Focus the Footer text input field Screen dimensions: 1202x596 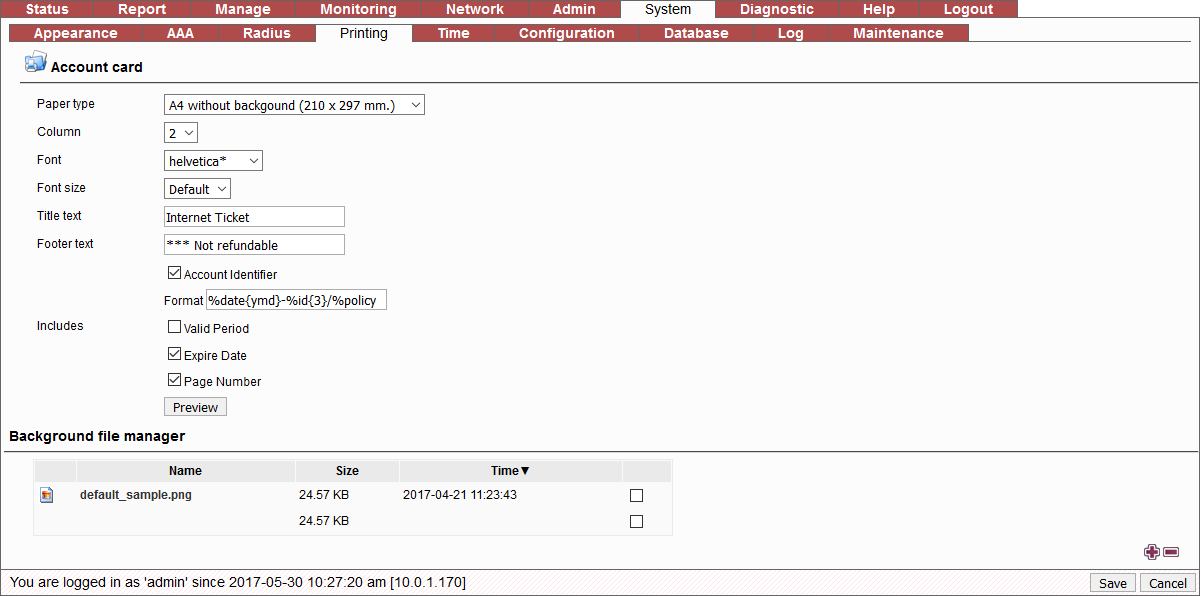254,245
